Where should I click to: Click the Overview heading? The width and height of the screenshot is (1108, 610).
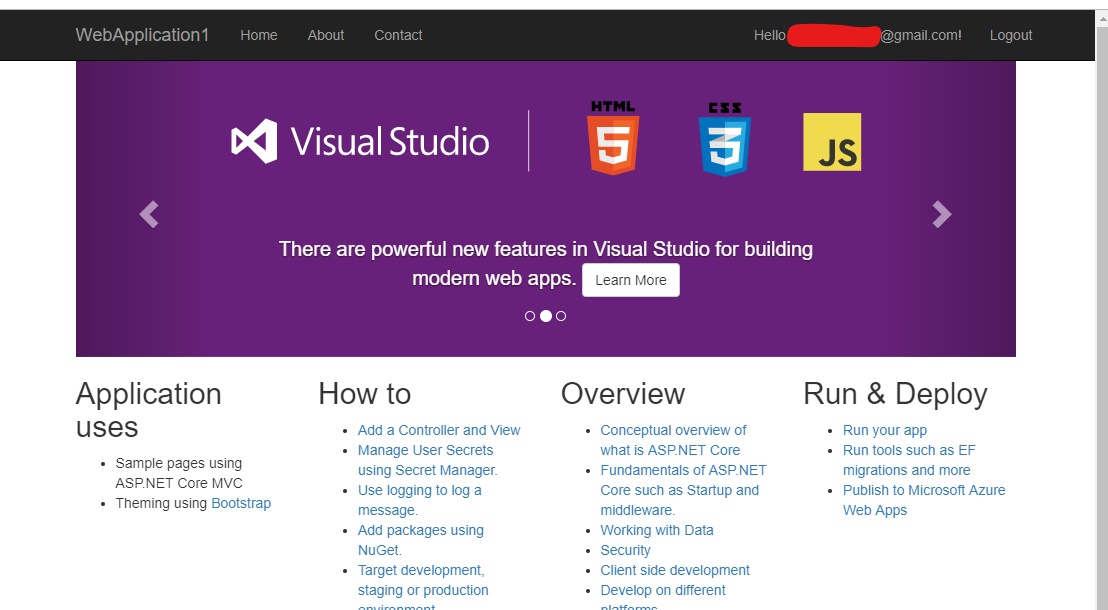(623, 394)
